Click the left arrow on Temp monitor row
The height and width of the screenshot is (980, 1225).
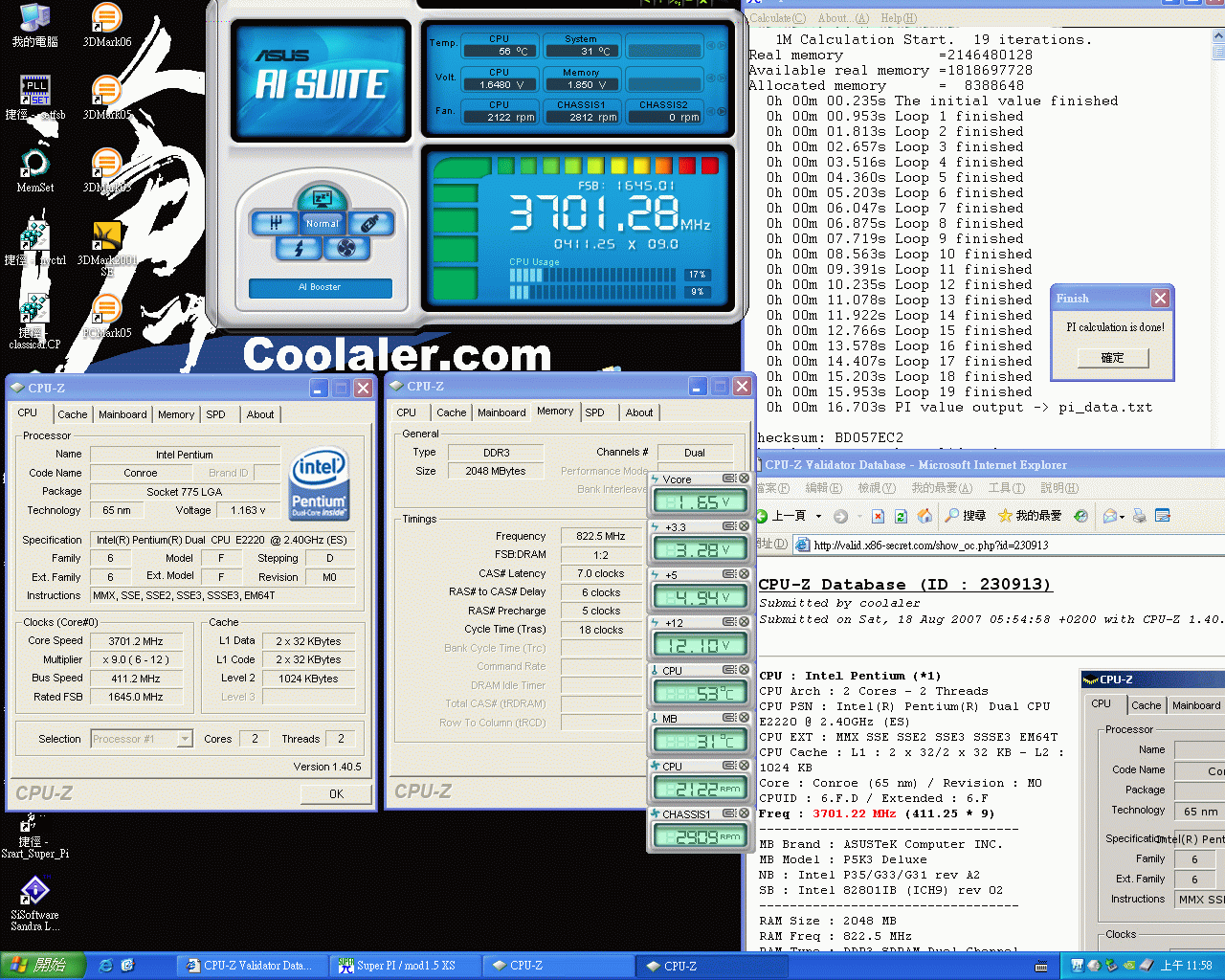[x=711, y=45]
